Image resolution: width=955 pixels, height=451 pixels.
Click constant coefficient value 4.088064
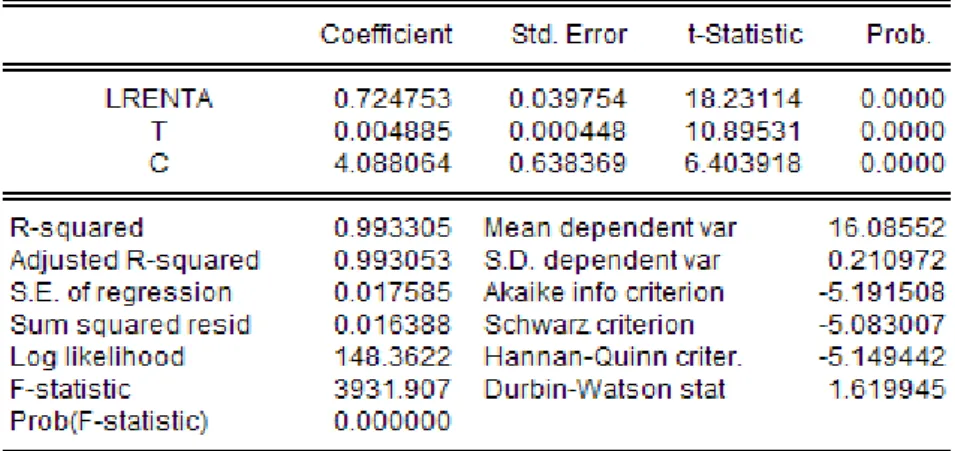pos(392,163)
